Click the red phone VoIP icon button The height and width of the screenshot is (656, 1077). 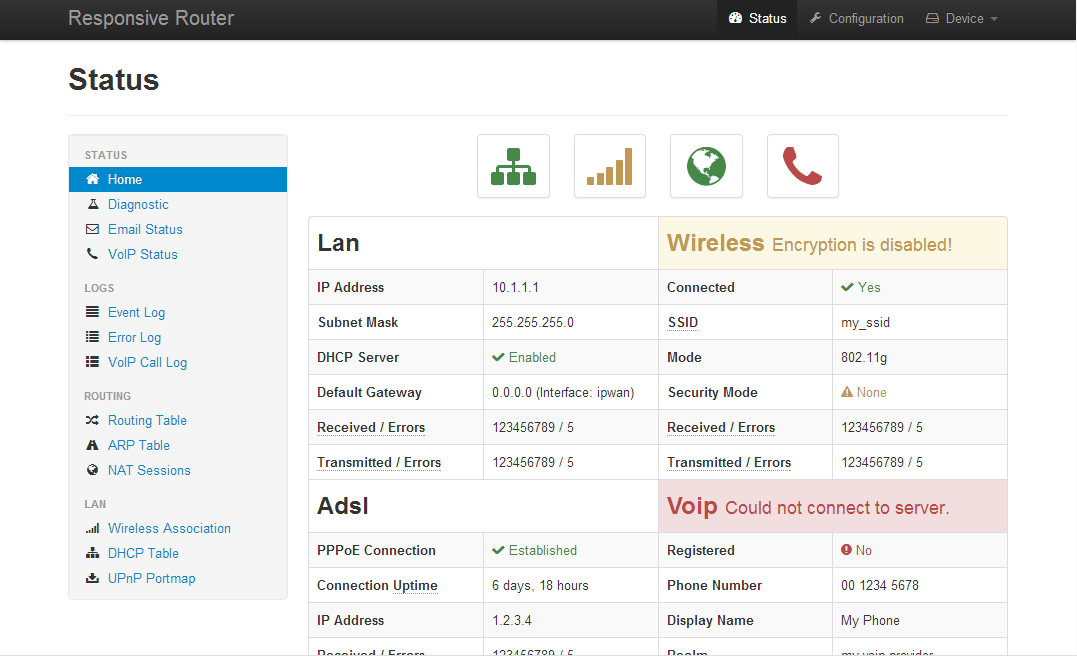pos(802,166)
